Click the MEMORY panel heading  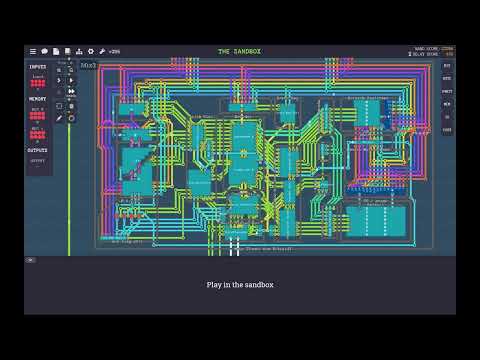[38, 99]
